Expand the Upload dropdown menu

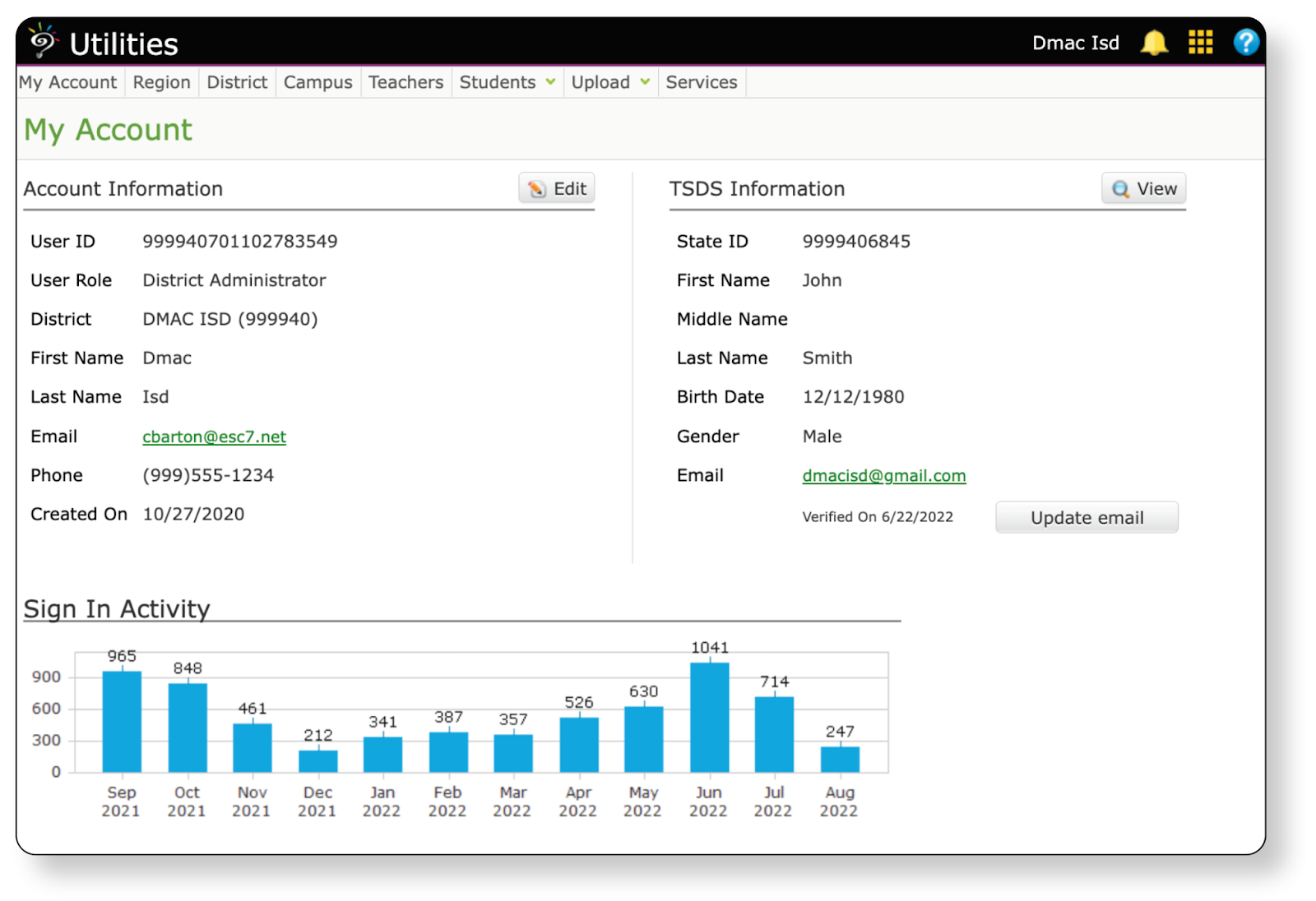[x=610, y=82]
